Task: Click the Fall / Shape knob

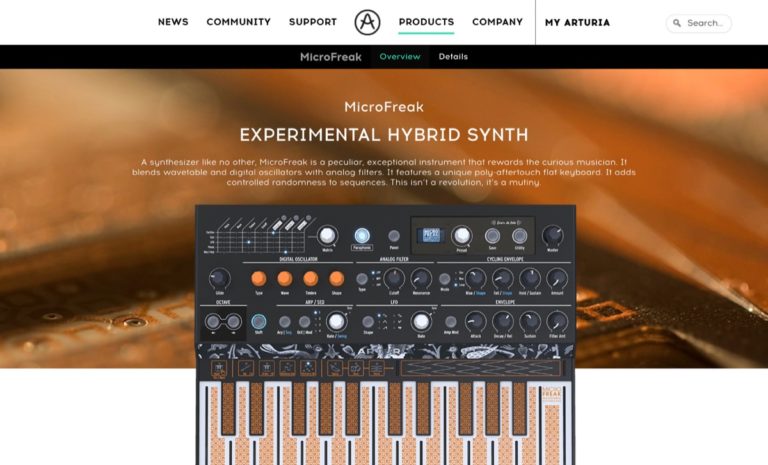Action: (503, 278)
